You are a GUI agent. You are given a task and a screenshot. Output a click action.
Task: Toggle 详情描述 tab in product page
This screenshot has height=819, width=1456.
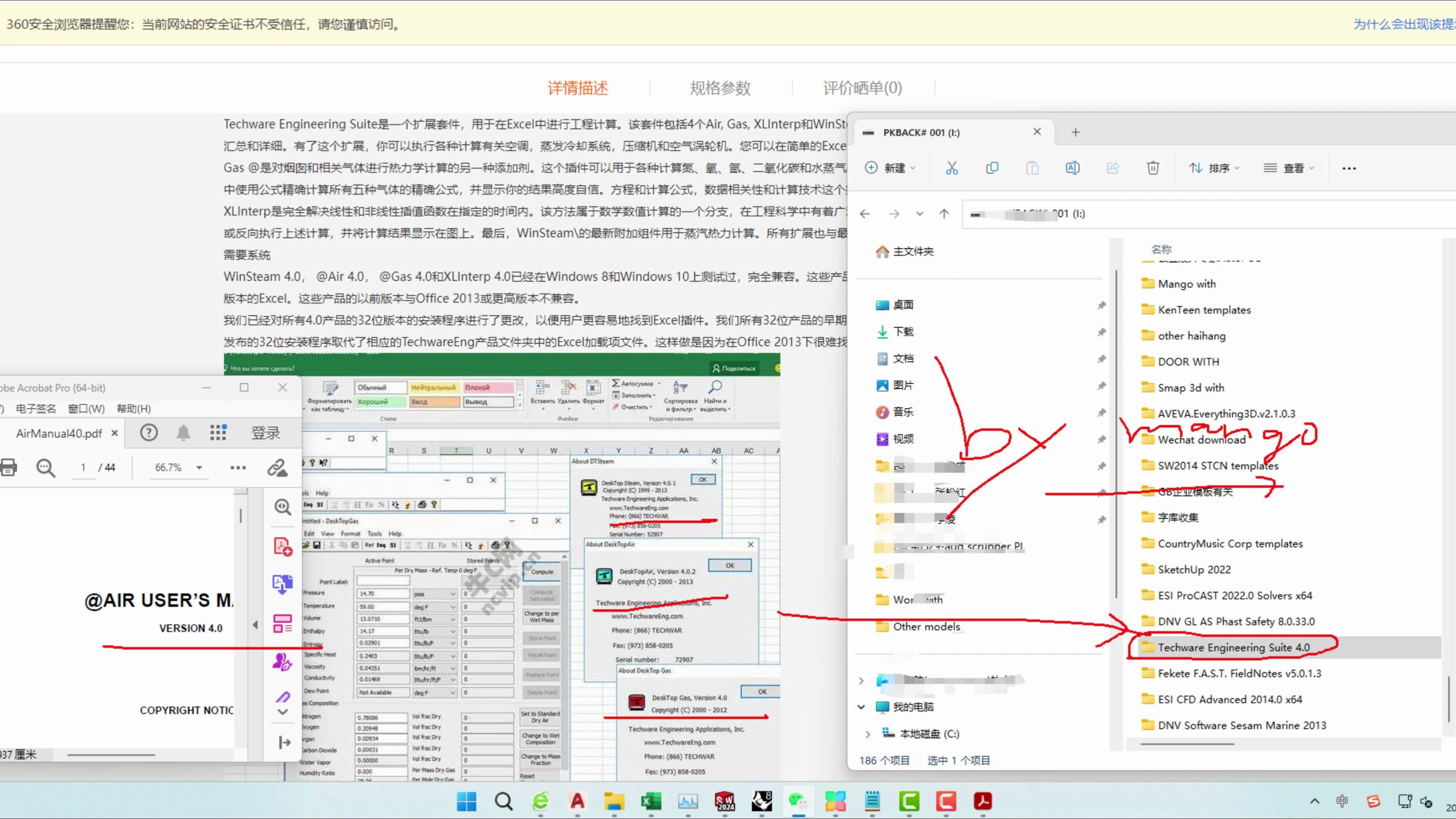[x=577, y=88]
